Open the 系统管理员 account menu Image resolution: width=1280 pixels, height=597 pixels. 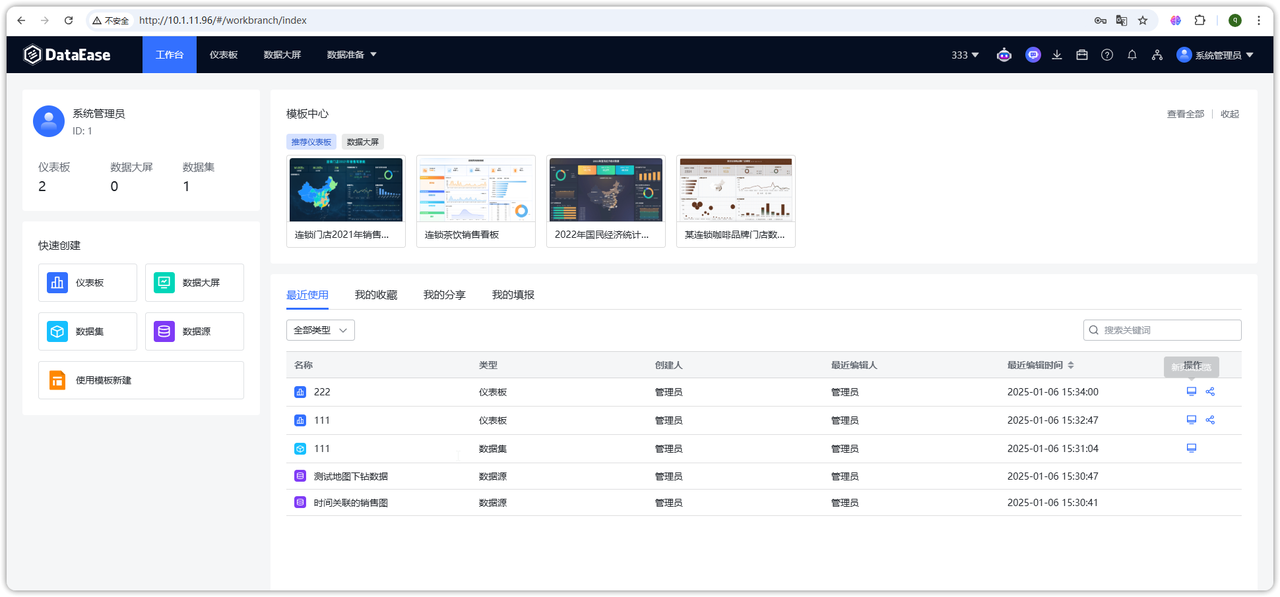[x=1215, y=55]
